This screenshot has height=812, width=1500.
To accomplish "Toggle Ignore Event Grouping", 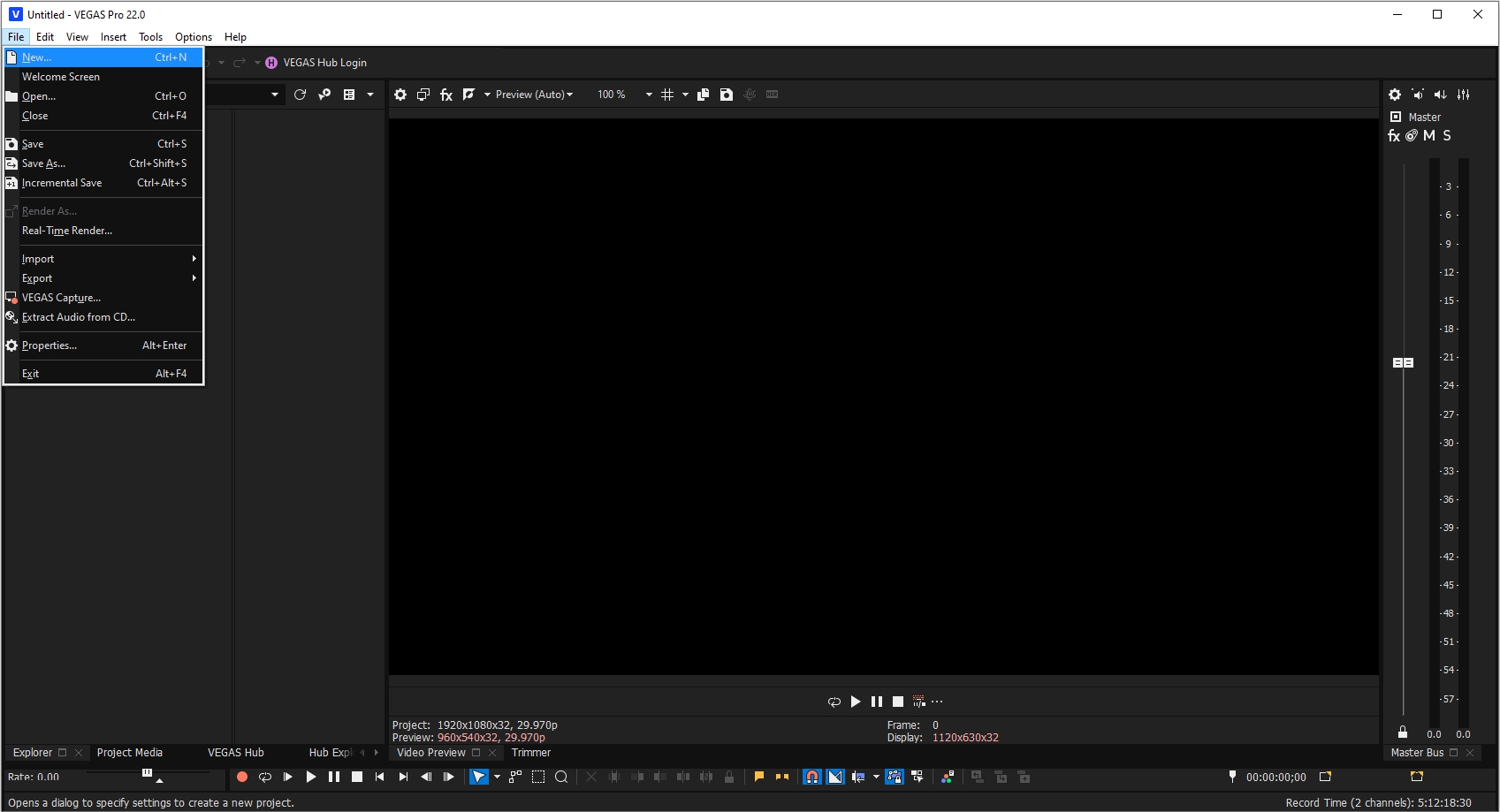I will (x=918, y=778).
